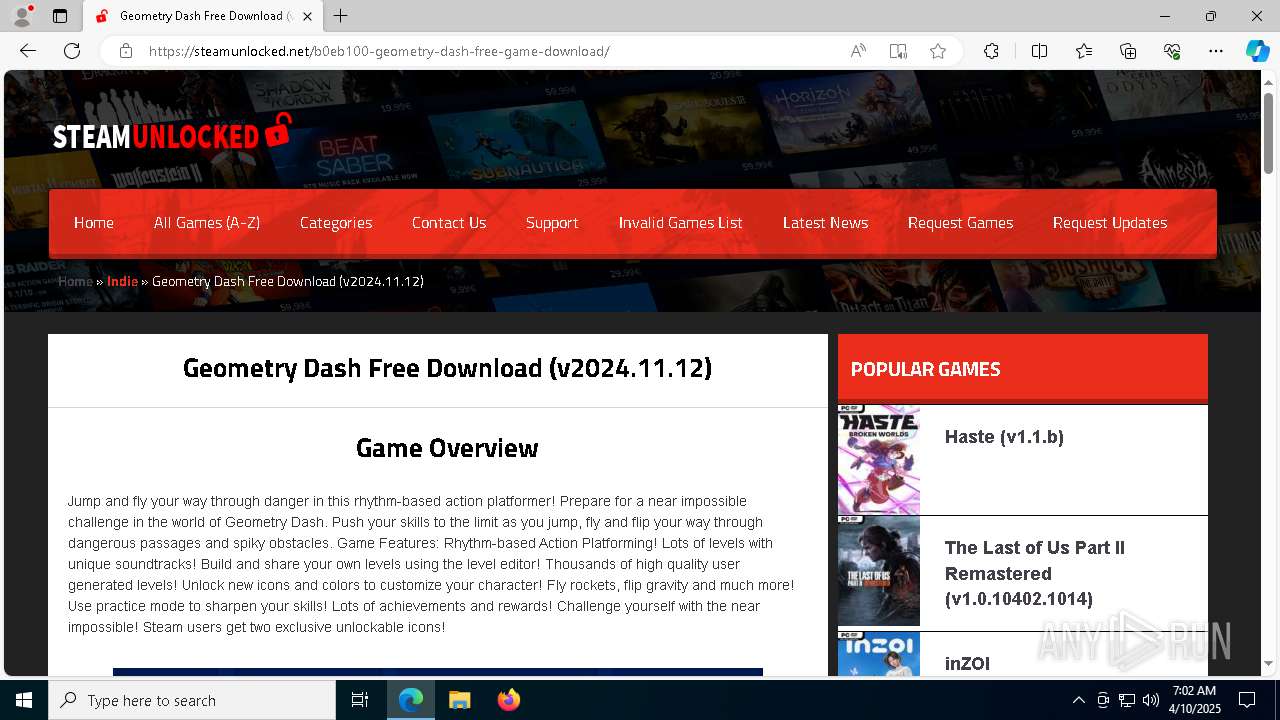Click the Home breadcrumb link
This screenshot has width=1280, height=720.
point(75,281)
